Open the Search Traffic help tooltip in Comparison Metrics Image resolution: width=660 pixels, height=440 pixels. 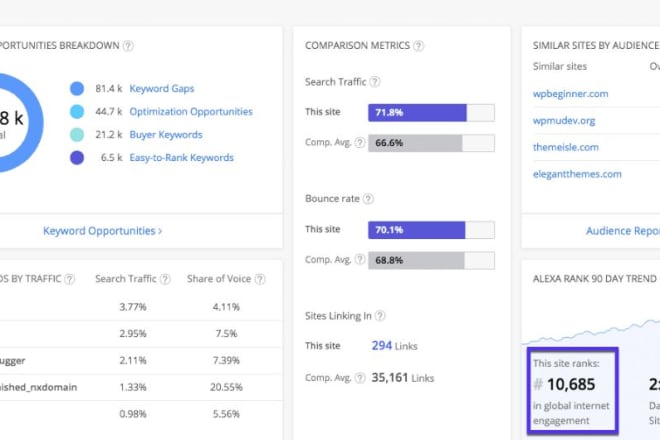(x=375, y=82)
